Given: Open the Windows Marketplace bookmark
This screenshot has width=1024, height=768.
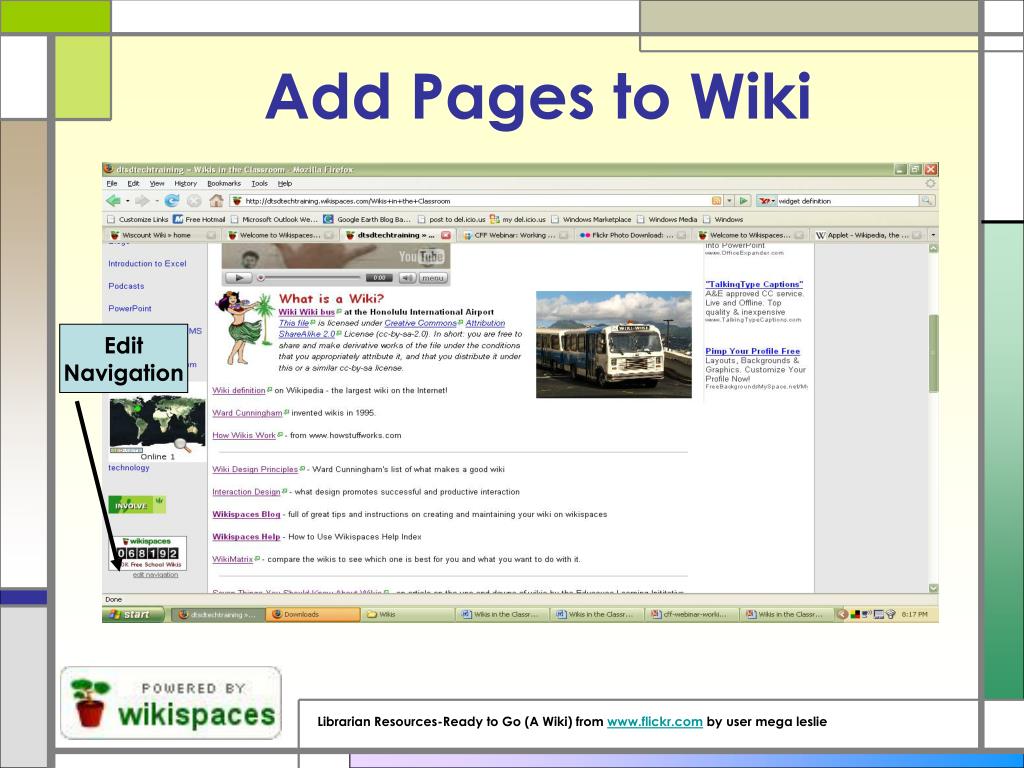Looking at the screenshot, I should [x=591, y=219].
